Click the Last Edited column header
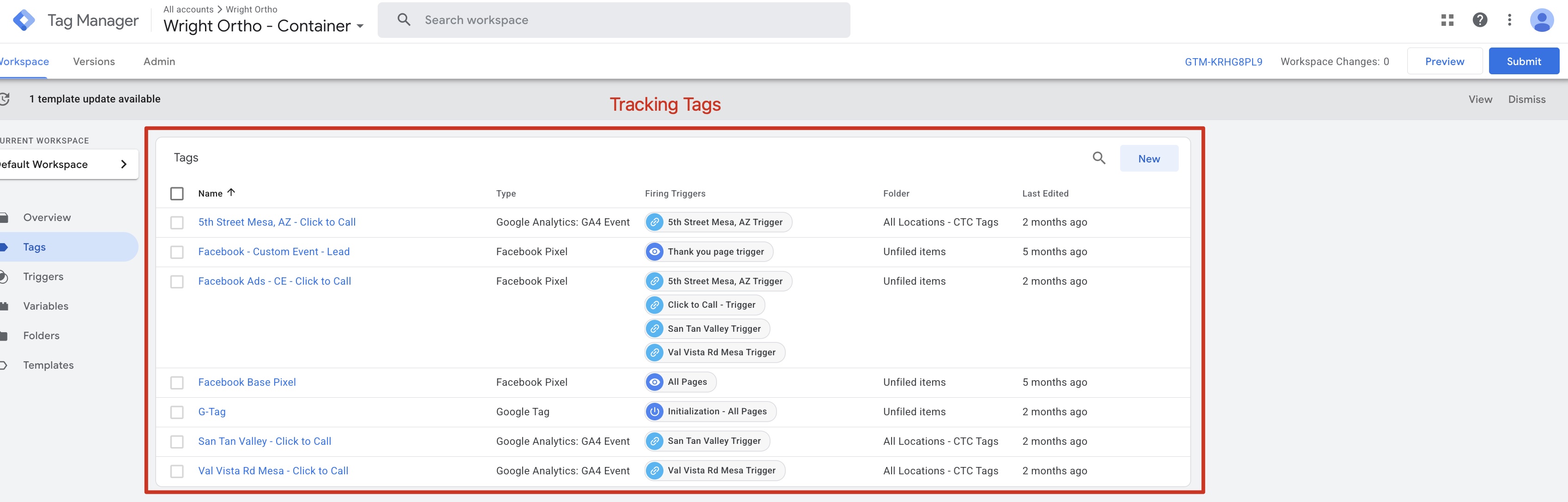The height and width of the screenshot is (502, 1568). (x=1045, y=193)
